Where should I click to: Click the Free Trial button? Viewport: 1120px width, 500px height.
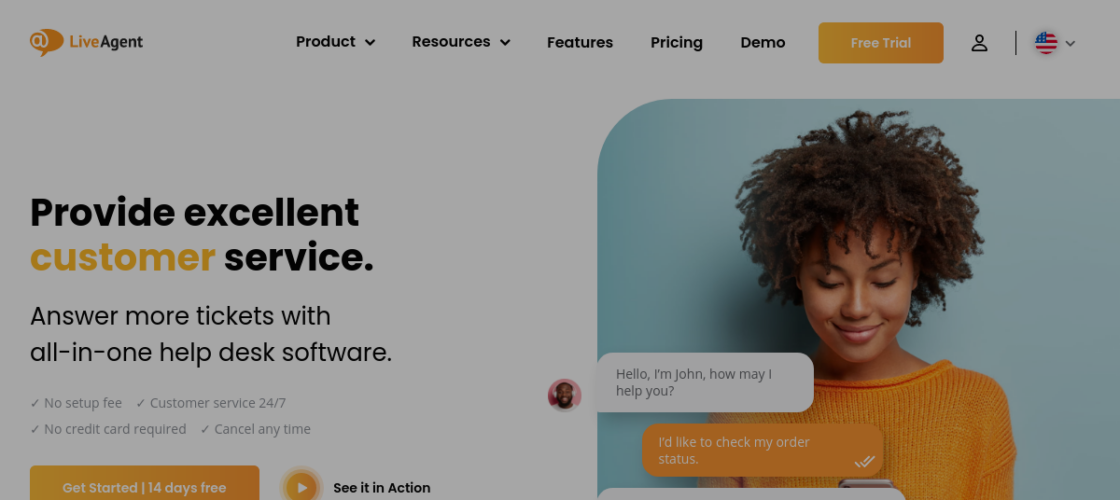point(880,43)
